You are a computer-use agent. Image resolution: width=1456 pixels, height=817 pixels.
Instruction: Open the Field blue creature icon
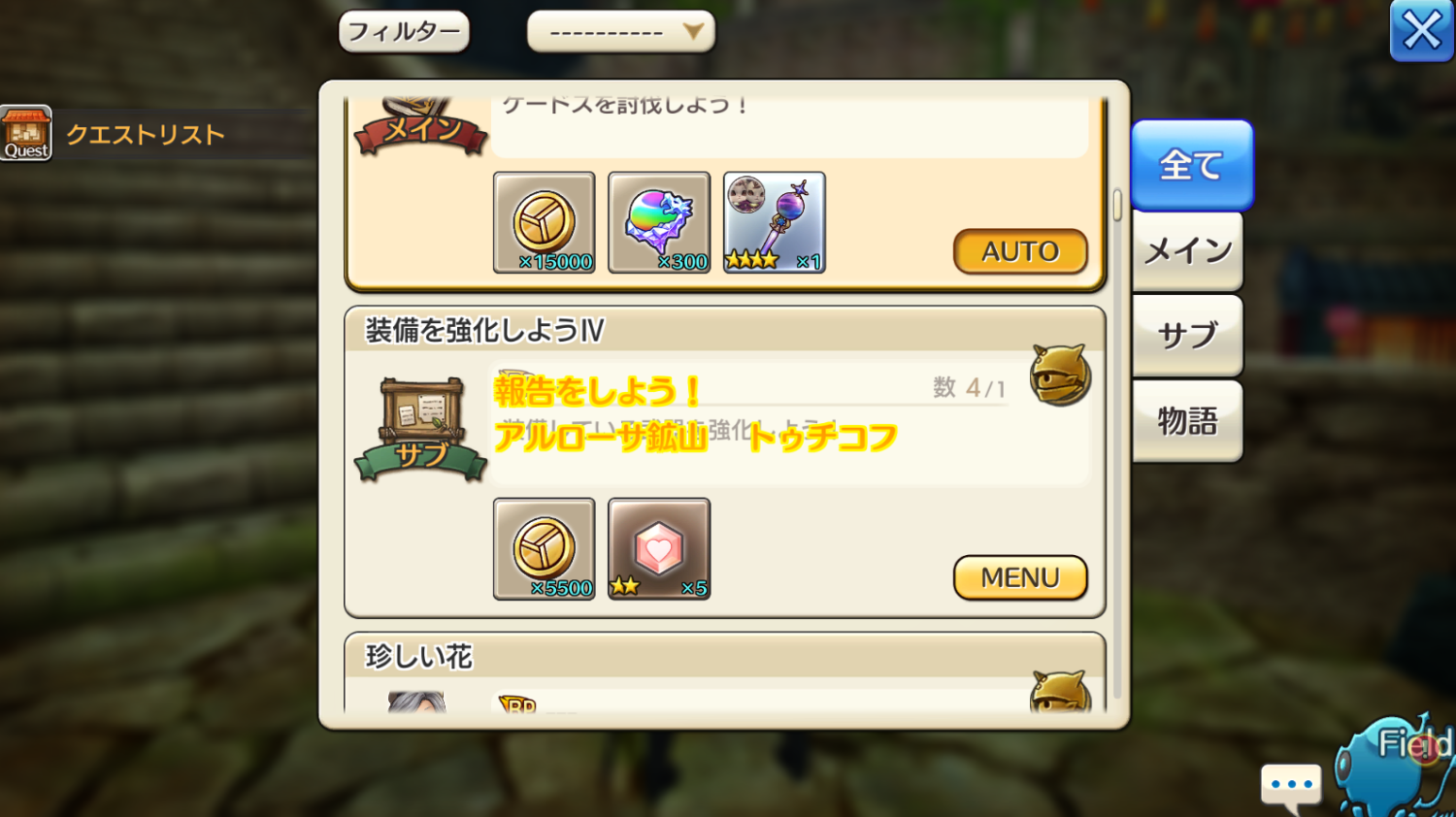coord(1396,765)
